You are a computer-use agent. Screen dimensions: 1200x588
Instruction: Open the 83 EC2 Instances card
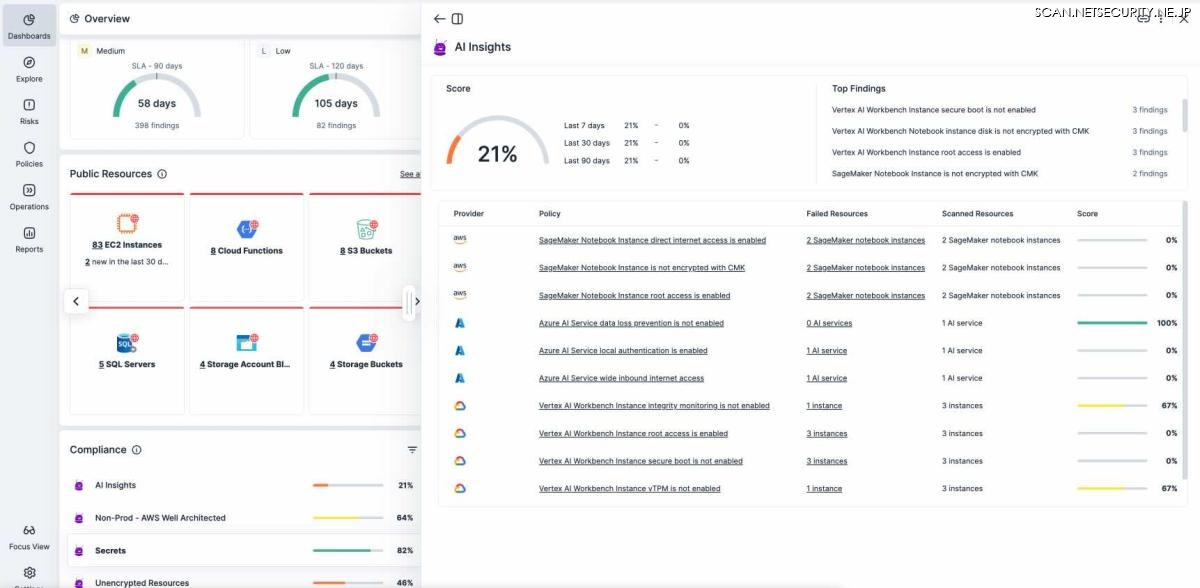point(127,245)
